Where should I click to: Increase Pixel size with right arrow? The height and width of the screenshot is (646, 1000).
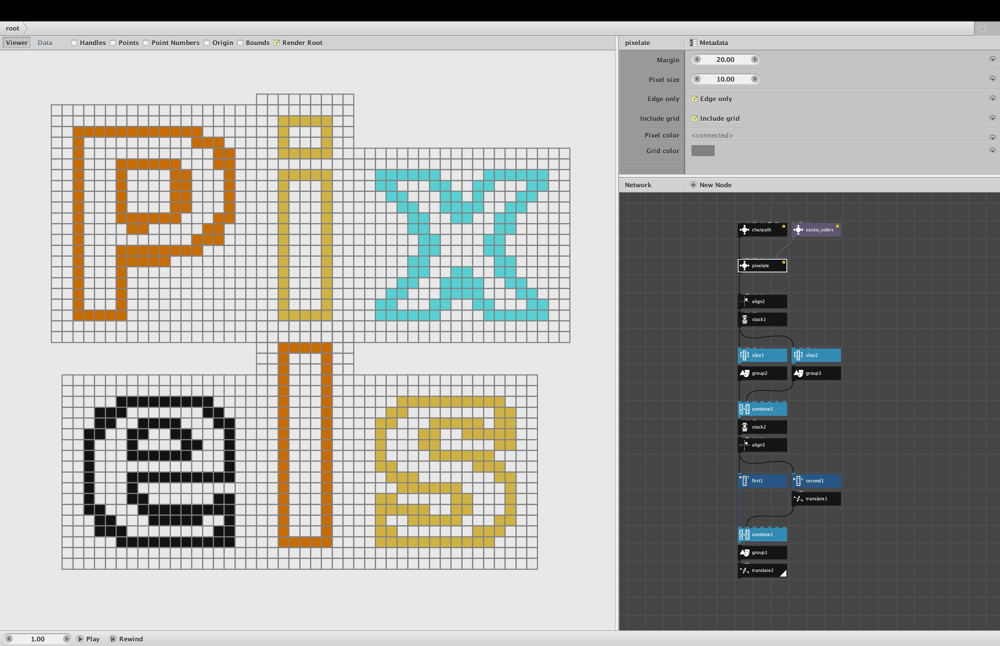754,79
